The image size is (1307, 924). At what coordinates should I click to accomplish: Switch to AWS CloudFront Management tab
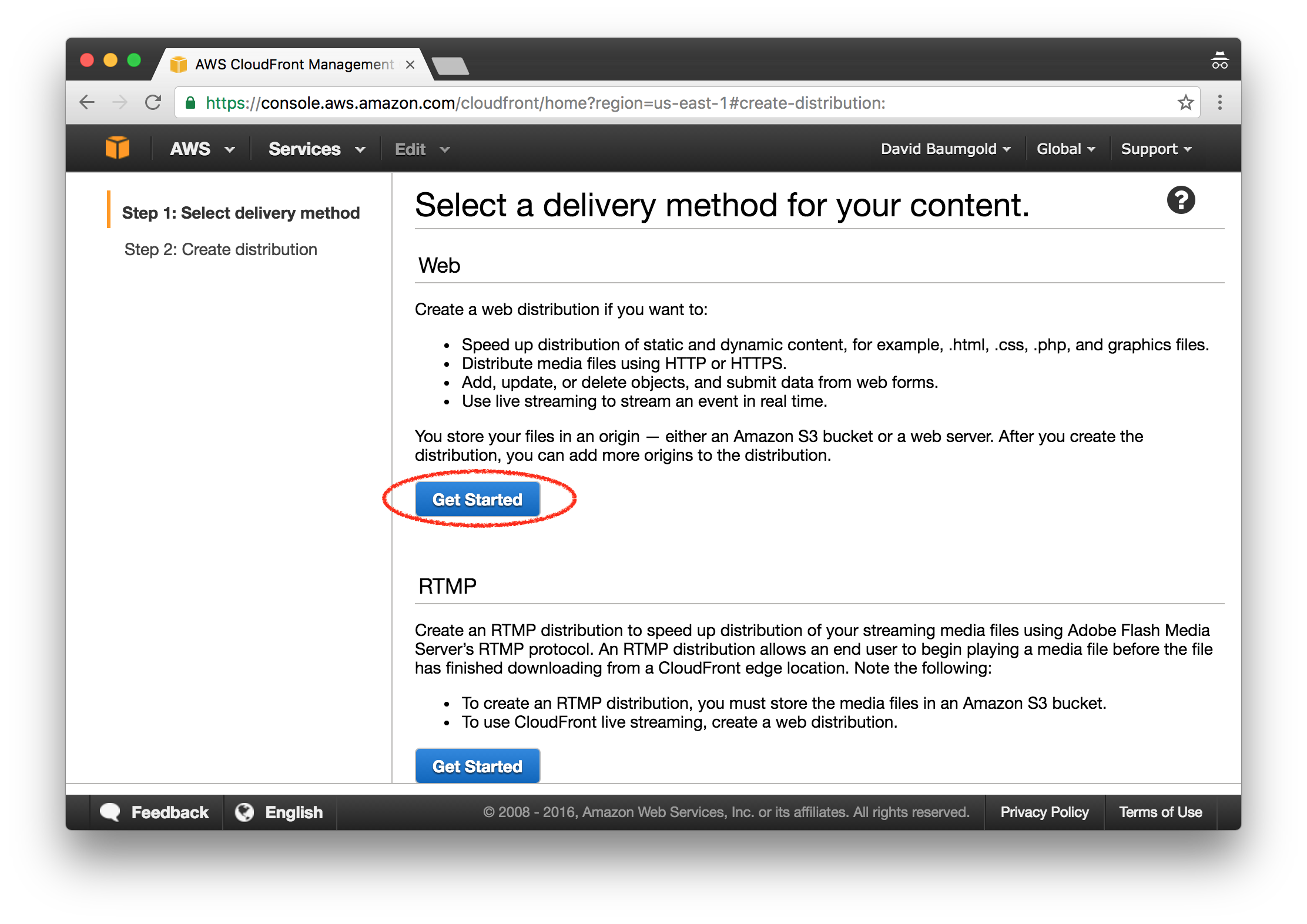(294, 64)
